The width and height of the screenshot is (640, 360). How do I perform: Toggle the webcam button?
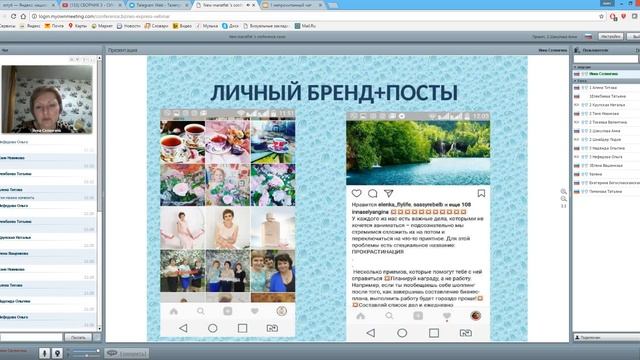(x=57, y=353)
